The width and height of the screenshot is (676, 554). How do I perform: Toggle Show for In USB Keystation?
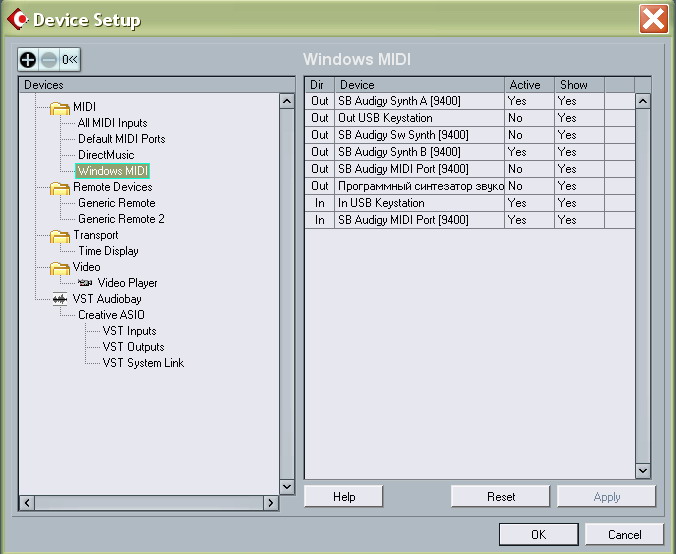[579, 203]
